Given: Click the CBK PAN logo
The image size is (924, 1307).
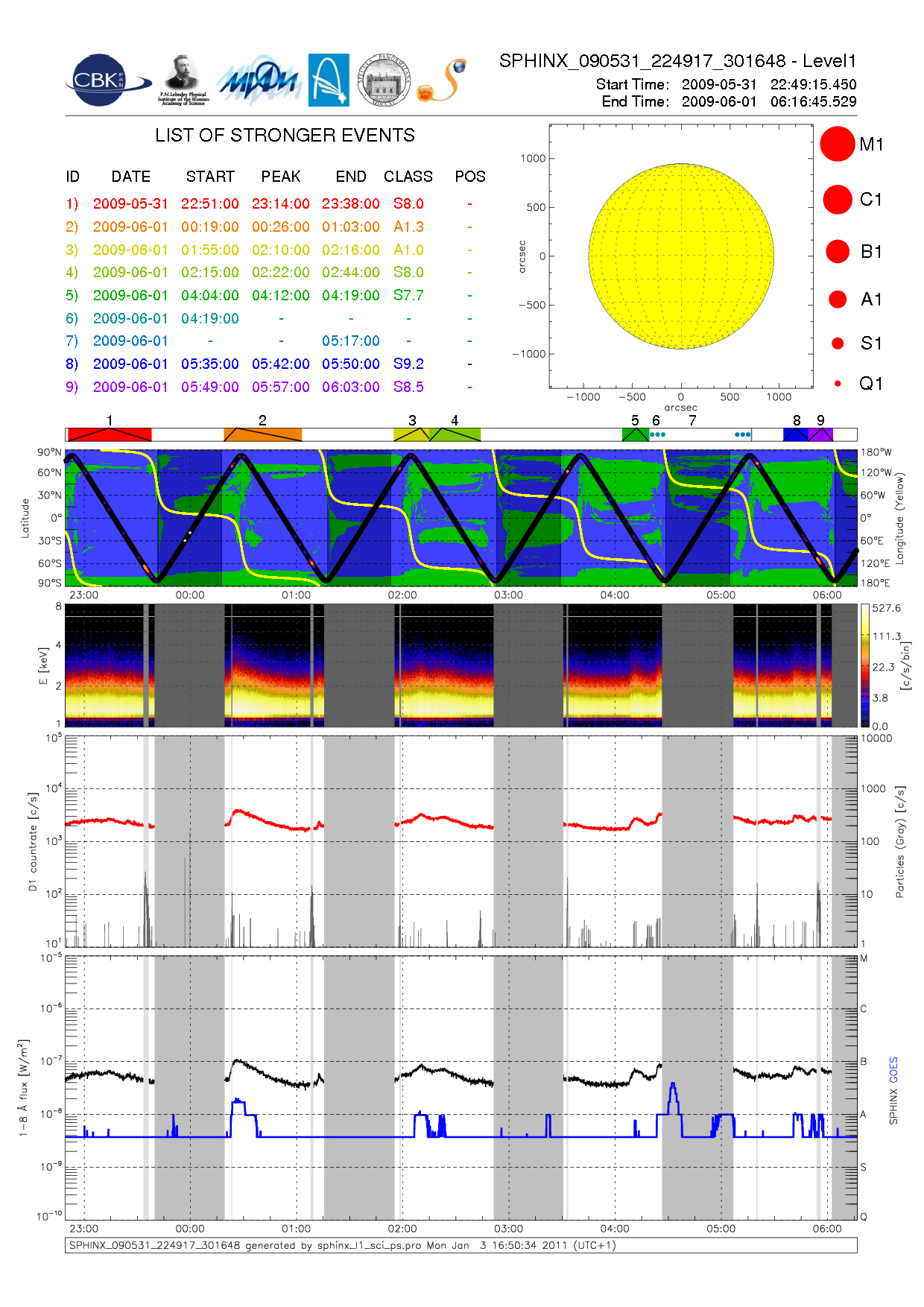Looking at the screenshot, I should [107, 80].
